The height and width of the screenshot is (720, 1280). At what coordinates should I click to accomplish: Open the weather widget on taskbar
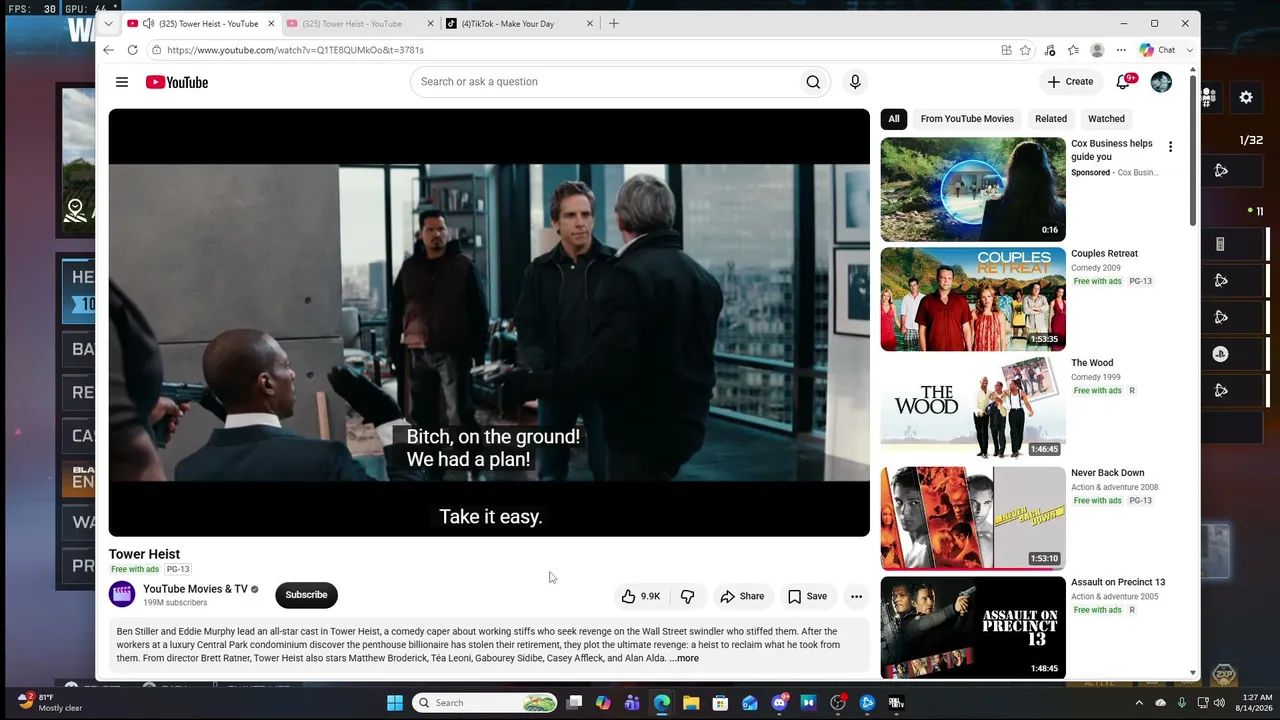coord(50,702)
